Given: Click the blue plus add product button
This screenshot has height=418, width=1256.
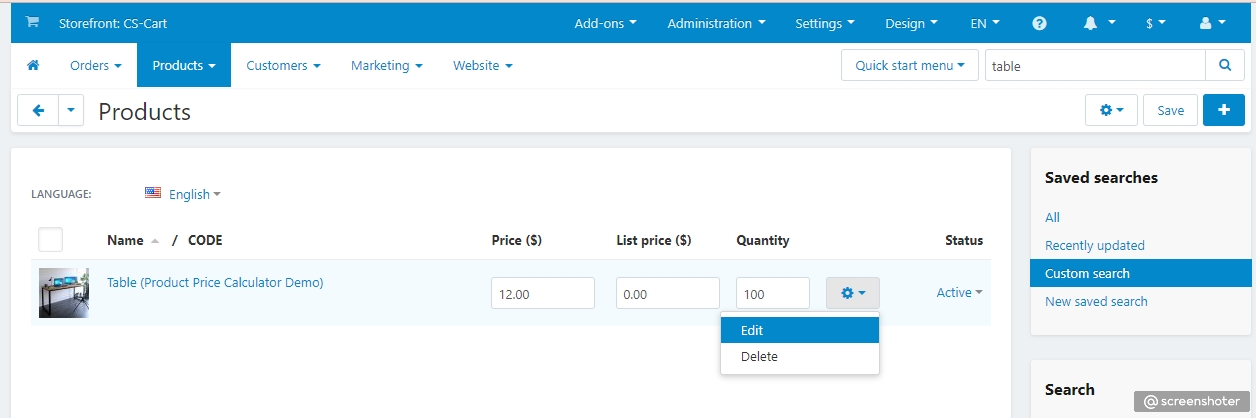Looking at the screenshot, I should [1223, 110].
